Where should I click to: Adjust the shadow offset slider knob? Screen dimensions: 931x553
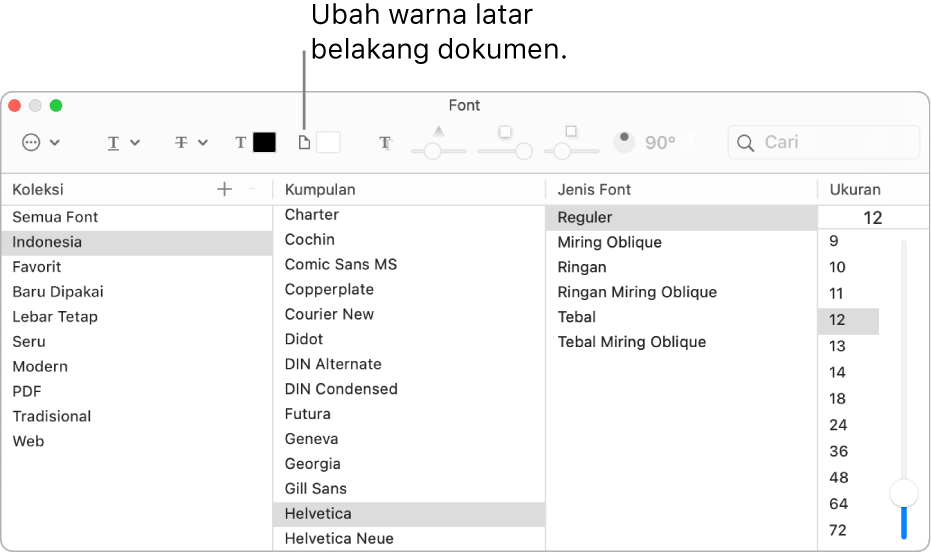pyautogui.click(x=562, y=151)
